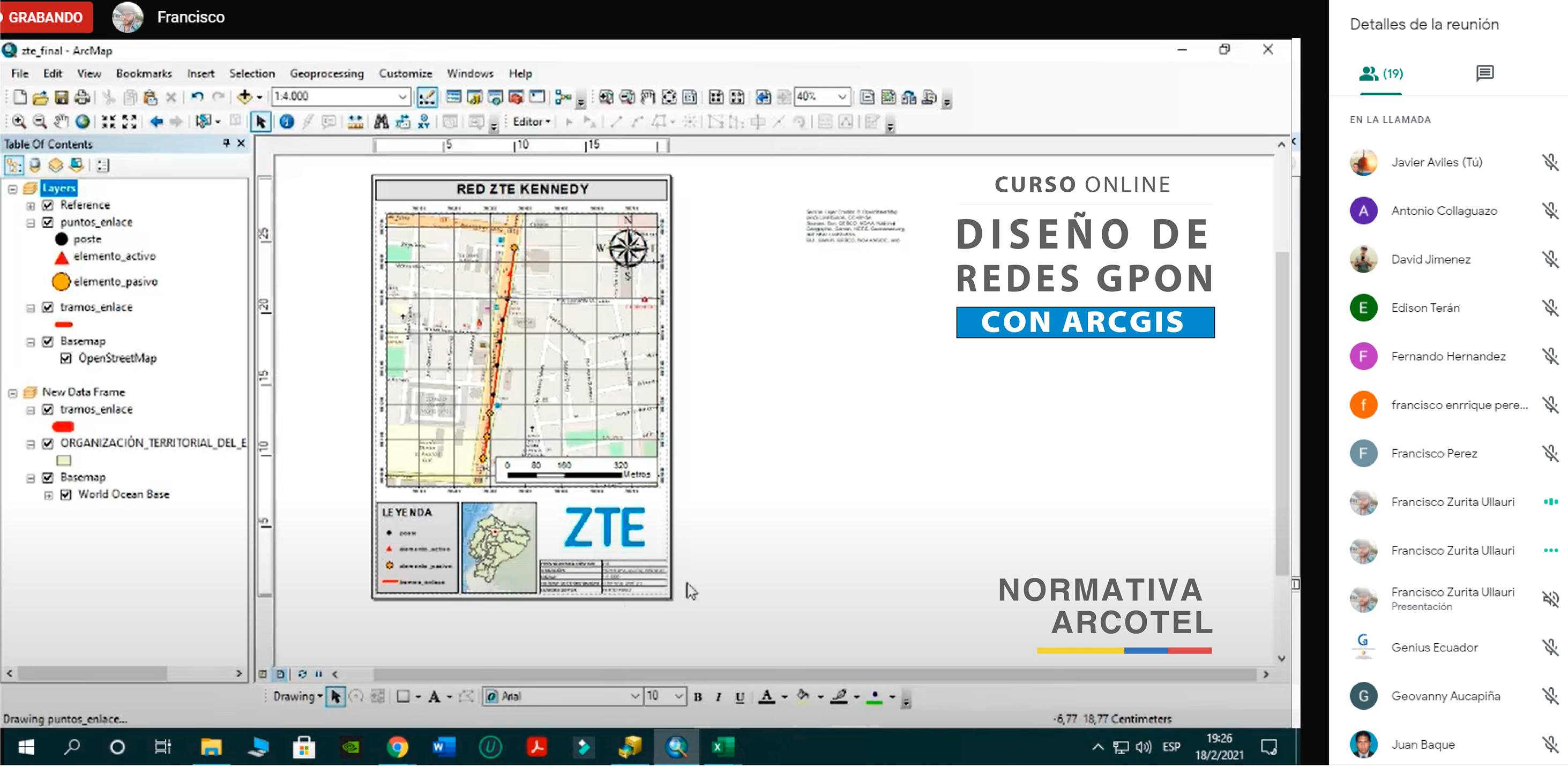Open the Go To XY tool
This screenshot has height=767, width=1568.
pos(424,122)
